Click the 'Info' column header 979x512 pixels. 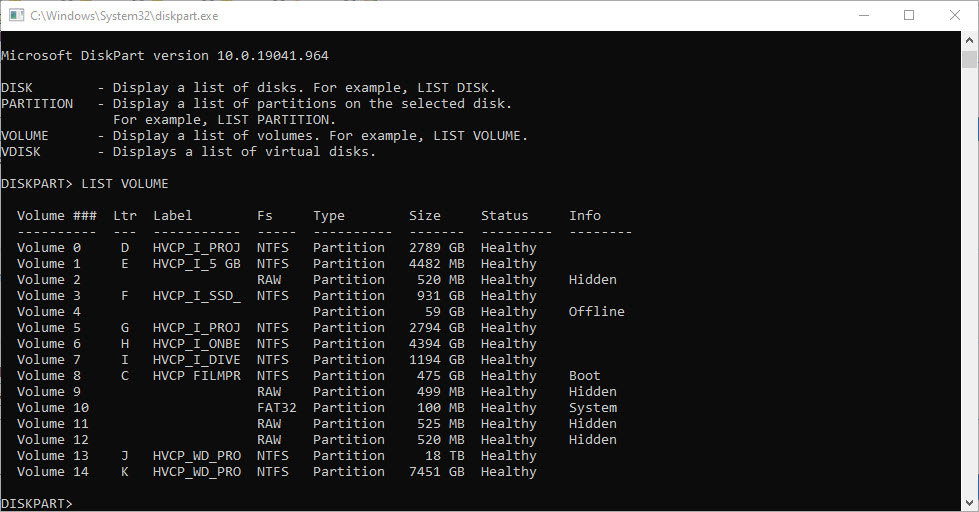point(585,215)
